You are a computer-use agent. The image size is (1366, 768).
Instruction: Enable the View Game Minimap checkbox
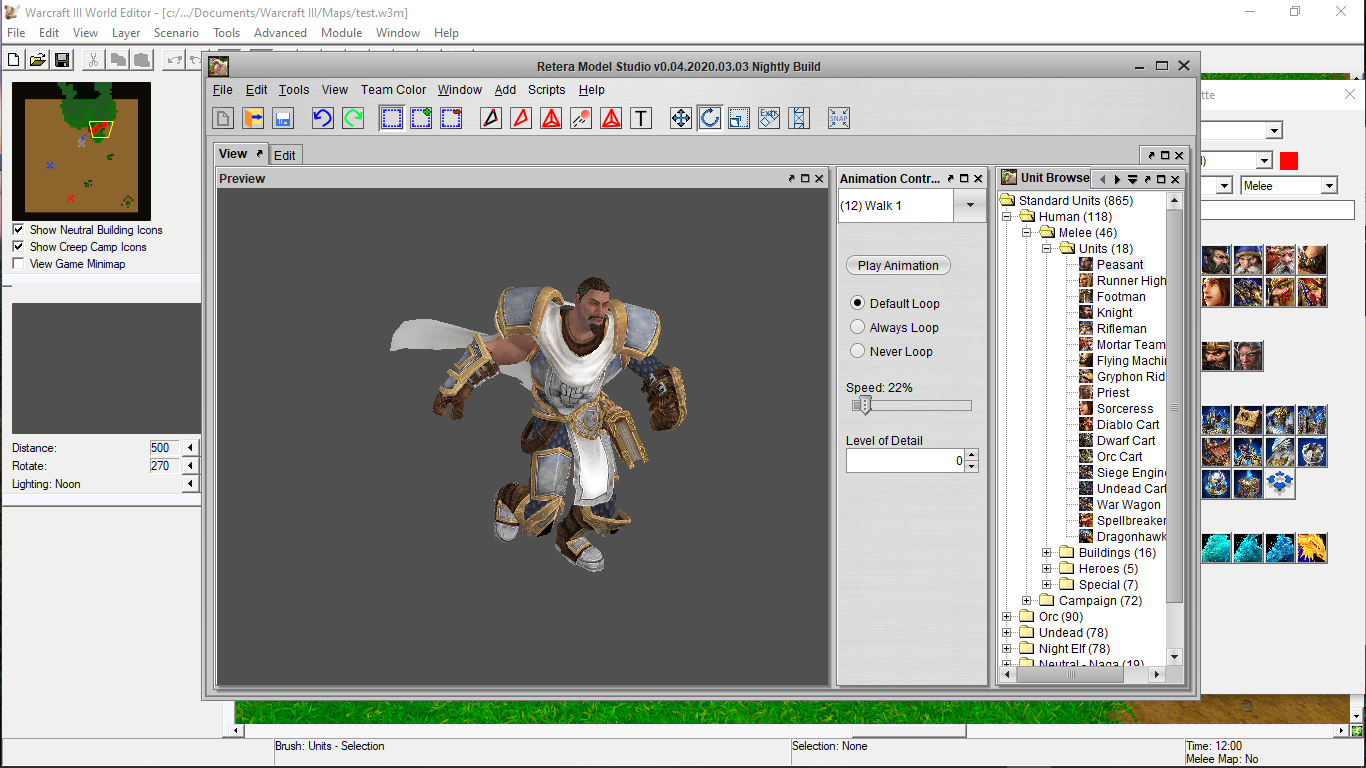(x=18, y=263)
